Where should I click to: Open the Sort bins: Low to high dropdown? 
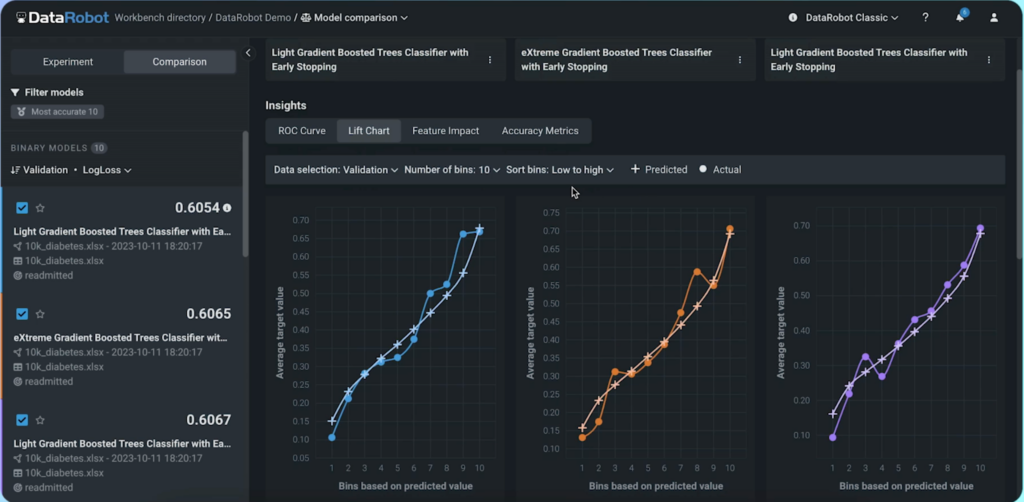(x=560, y=170)
